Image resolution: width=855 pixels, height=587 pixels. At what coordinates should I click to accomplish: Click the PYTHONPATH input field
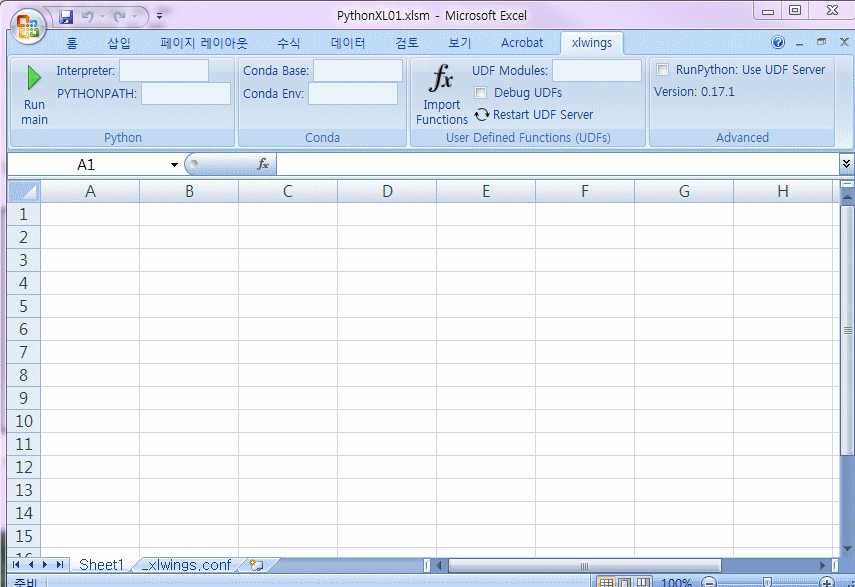[x=186, y=93]
